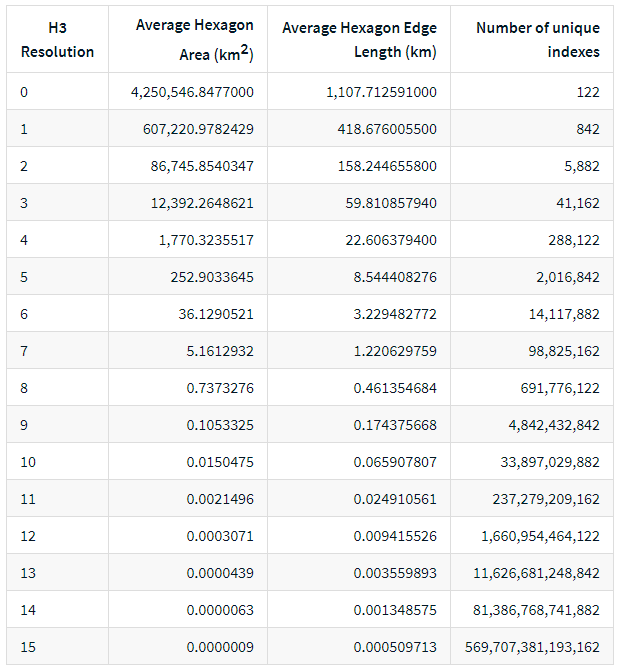The height and width of the screenshot is (668, 619).
Task: Select area value 0.0000009
Action: [220, 648]
